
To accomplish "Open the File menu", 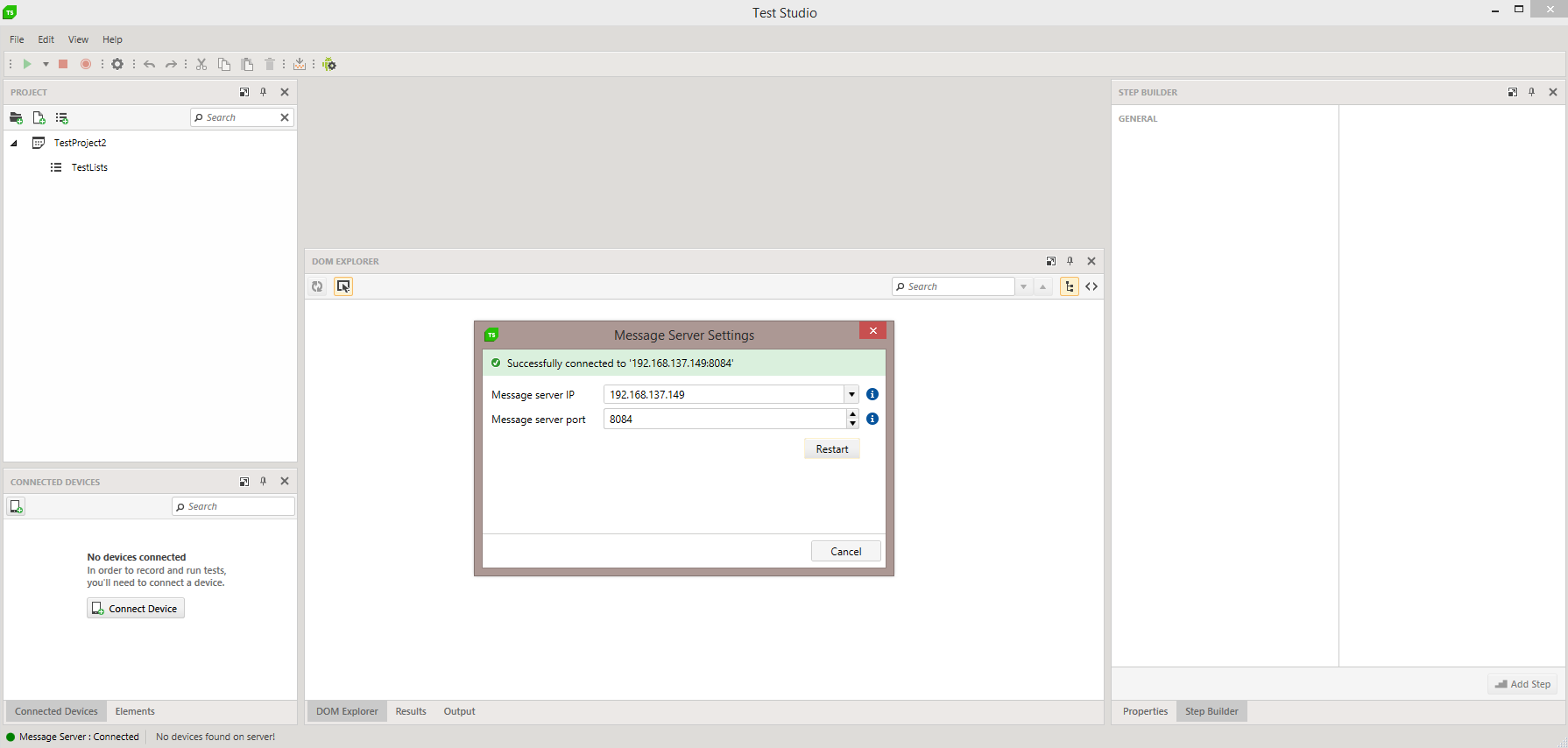I will [x=17, y=39].
